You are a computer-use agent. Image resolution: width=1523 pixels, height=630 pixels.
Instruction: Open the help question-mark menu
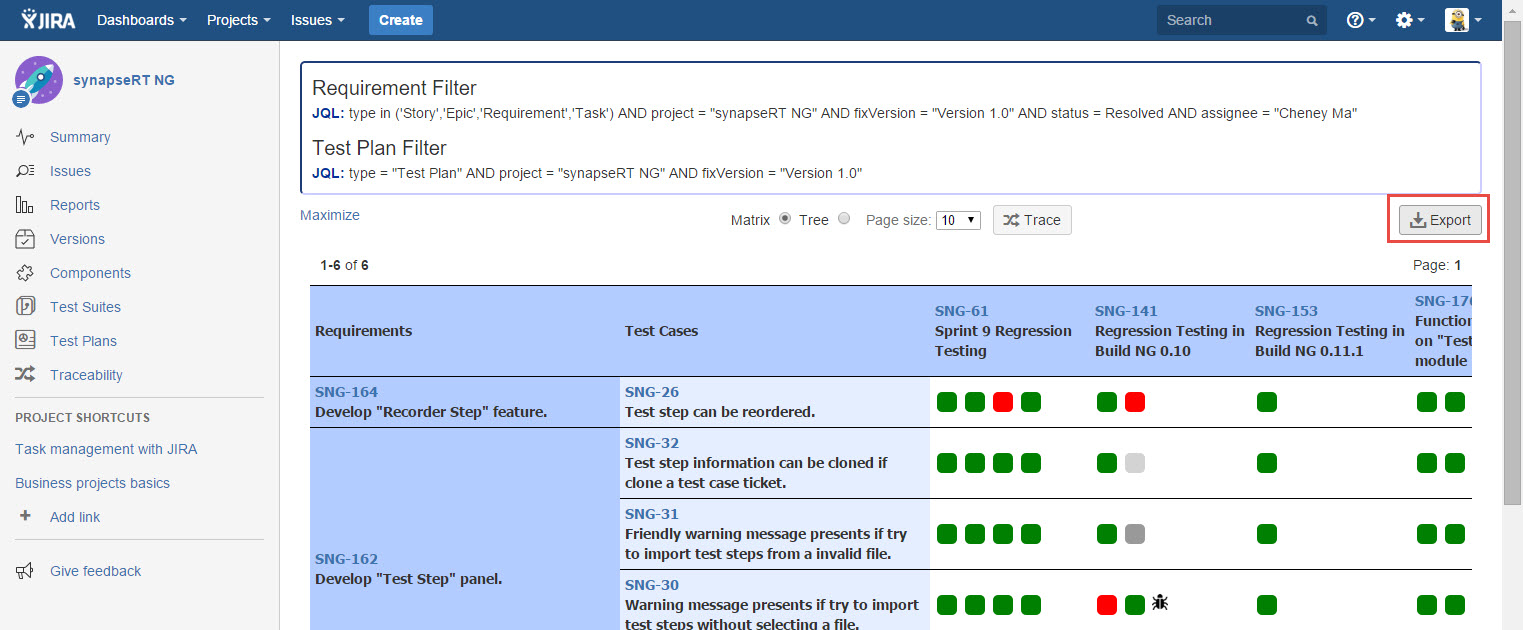(x=1361, y=20)
